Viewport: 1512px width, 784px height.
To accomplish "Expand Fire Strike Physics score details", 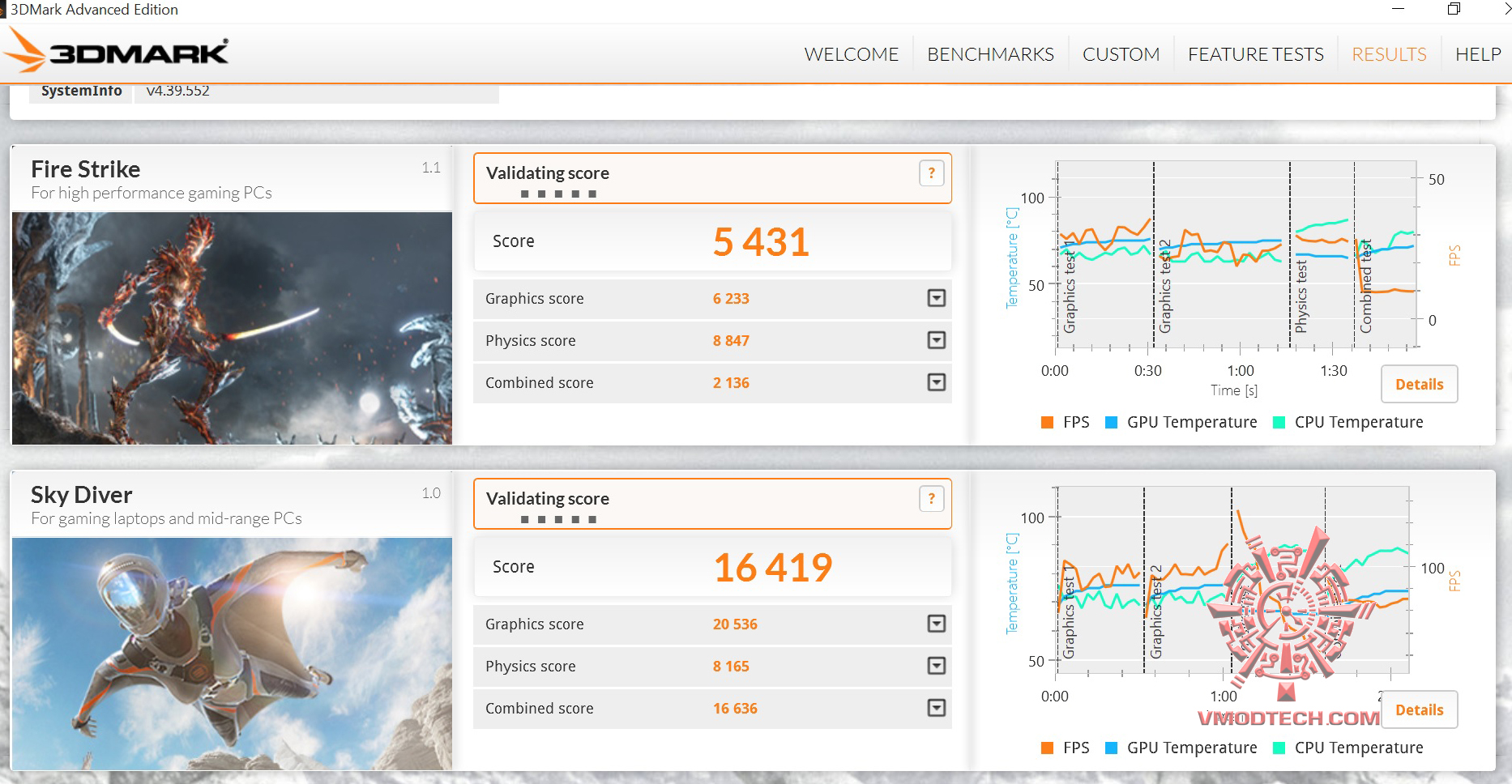I will click(x=937, y=340).
